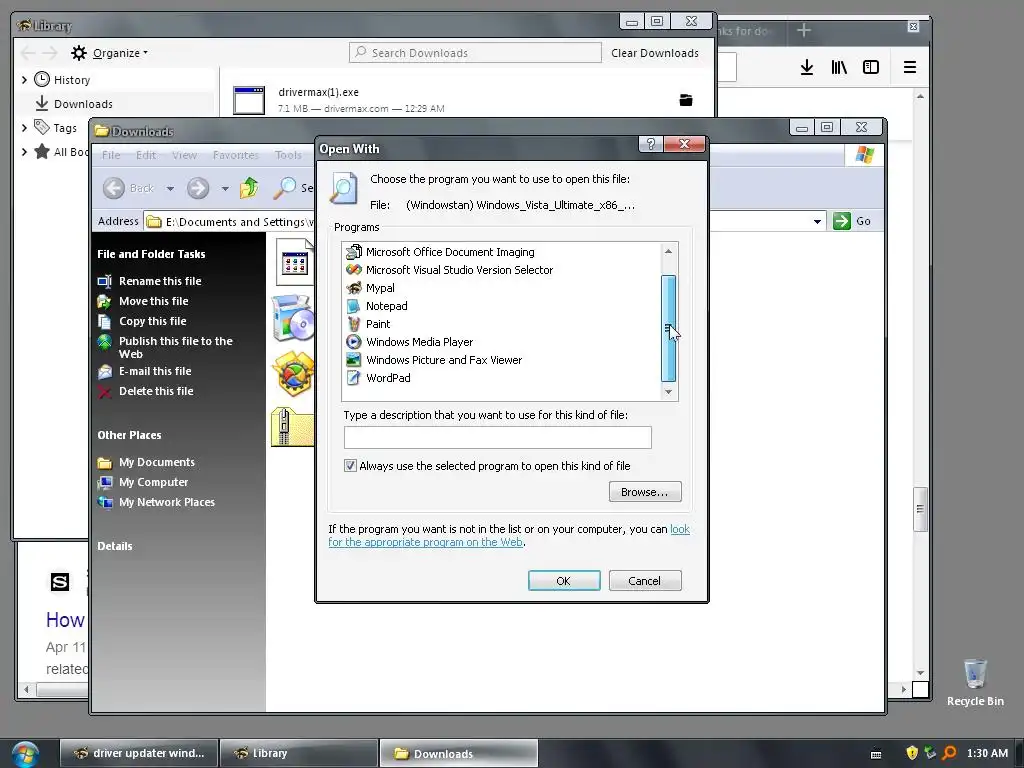Open Tools menu in Downloads window
This screenshot has height=768, width=1024.
[x=288, y=155]
